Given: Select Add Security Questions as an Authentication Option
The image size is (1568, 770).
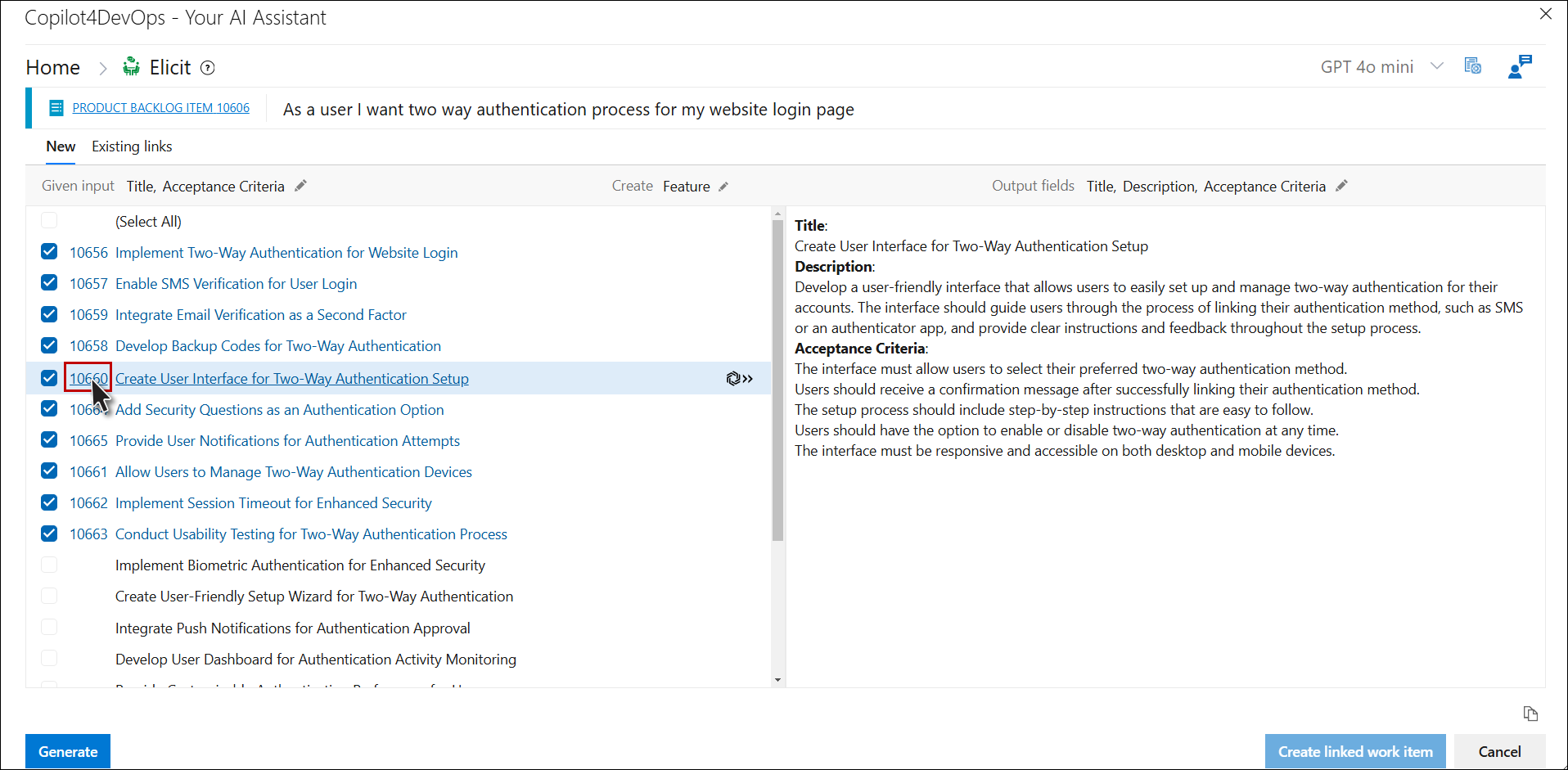Looking at the screenshot, I should (280, 410).
